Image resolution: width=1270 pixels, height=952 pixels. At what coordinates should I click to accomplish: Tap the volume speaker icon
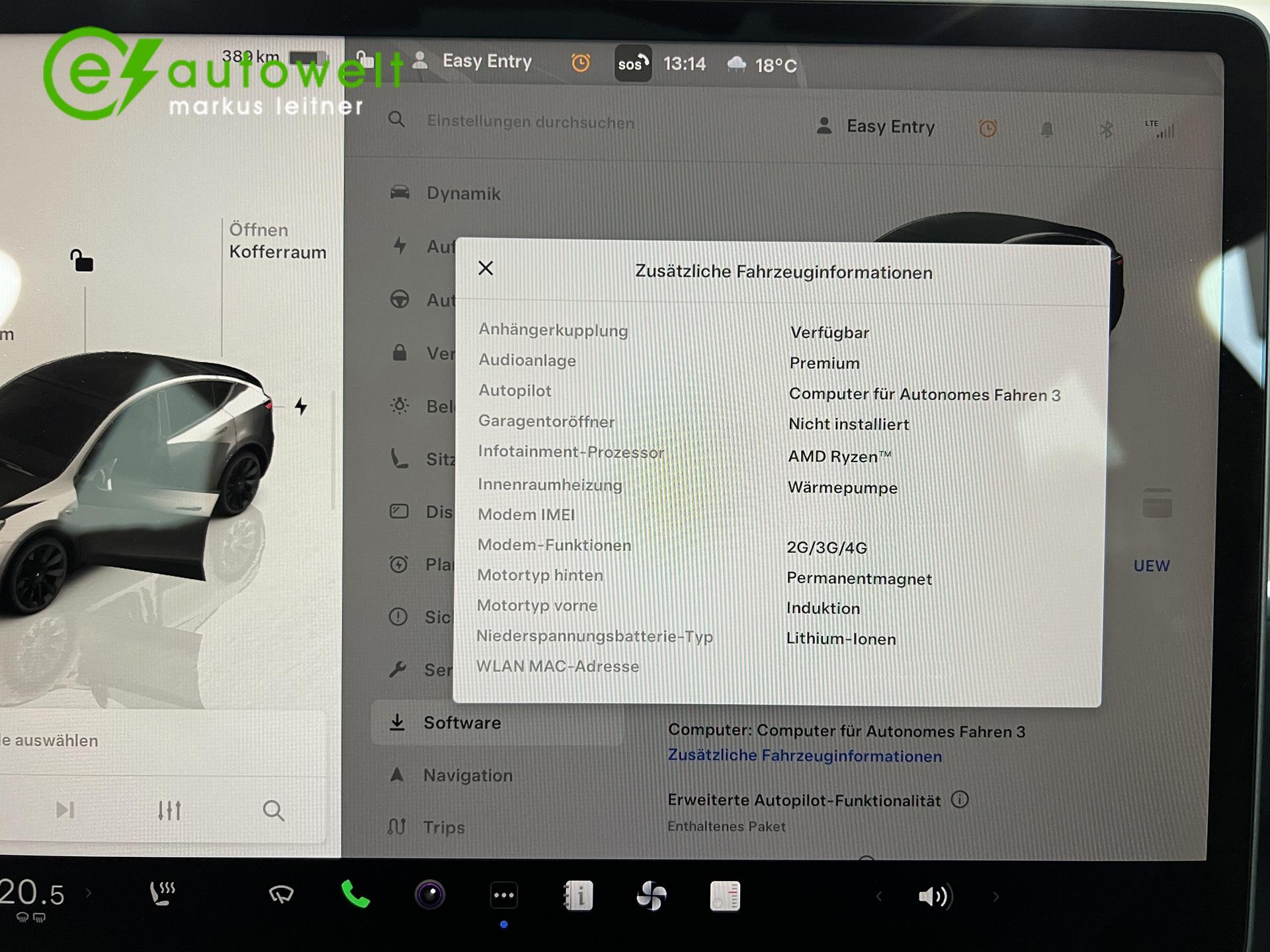tap(935, 896)
